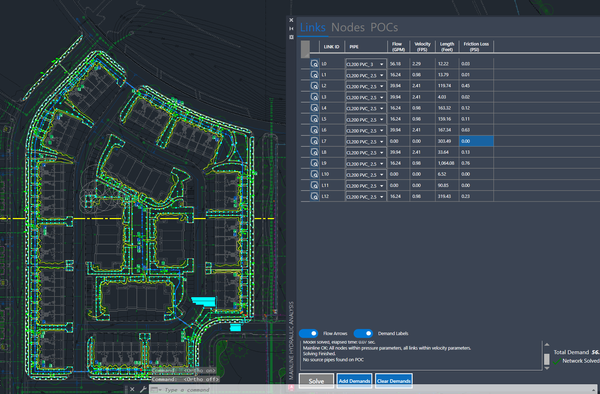Click the Total Demand label
The width and height of the screenshot is (600, 394).
click(x=571, y=352)
